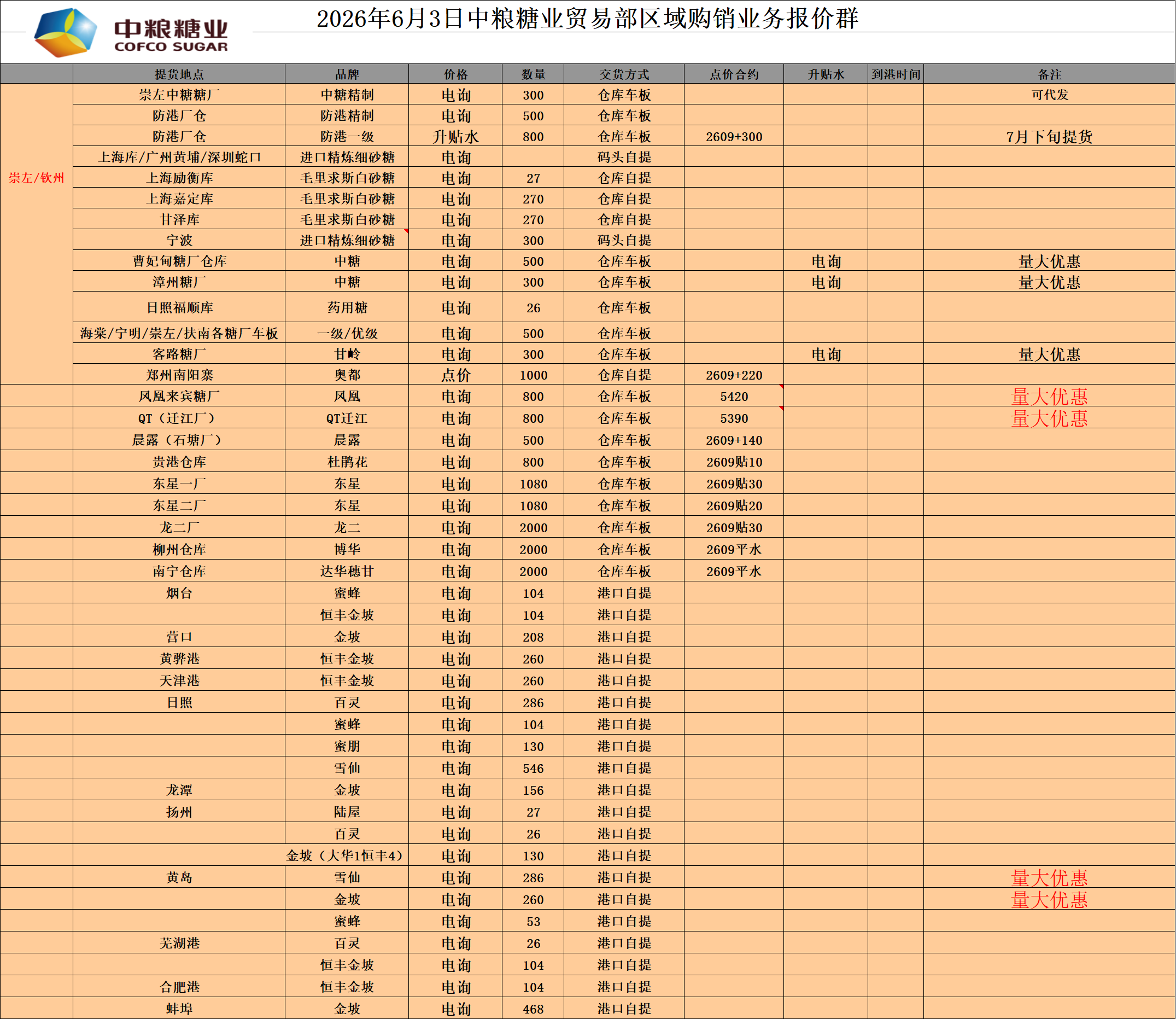Click the 2609+140 contract cell
The height and width of the screenshot is (1019, 1176).
click(x=734, y=440)
